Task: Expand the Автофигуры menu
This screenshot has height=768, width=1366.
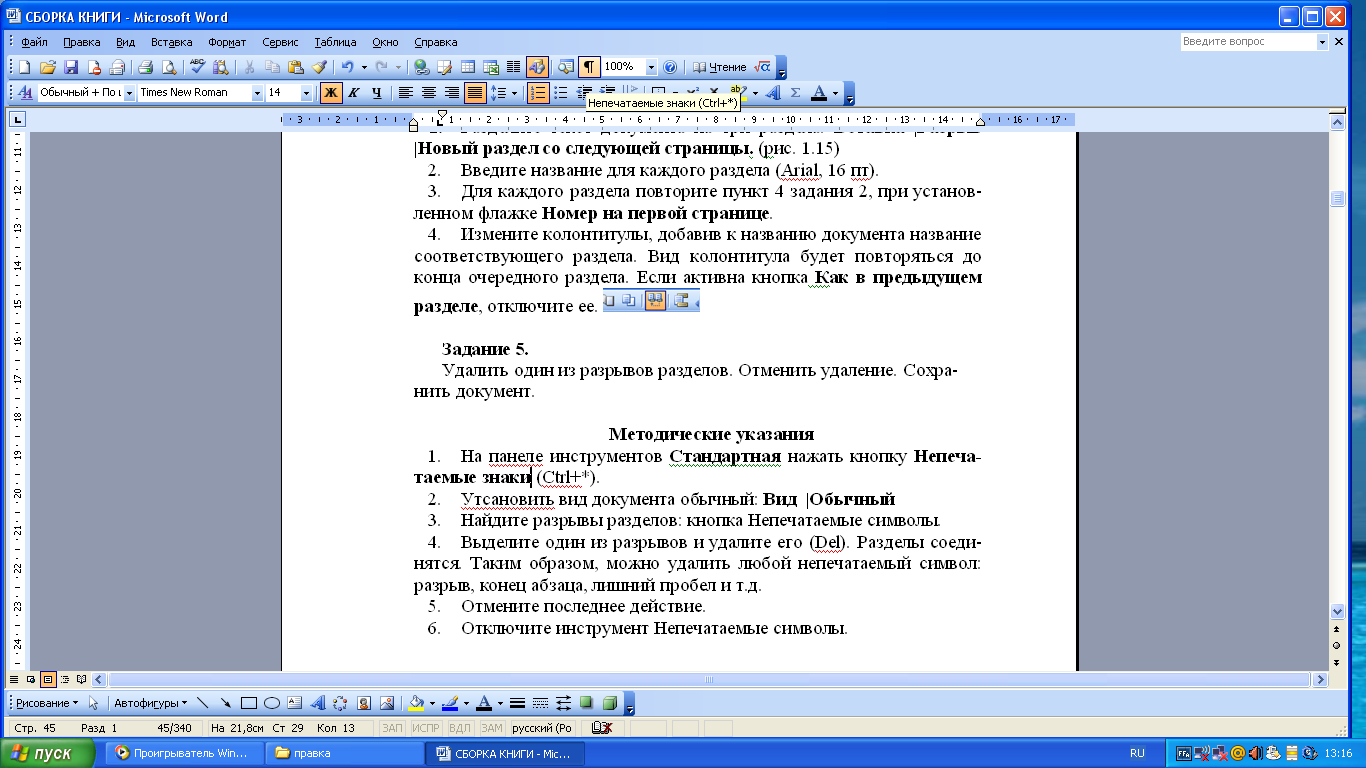Action: [150, 703]
